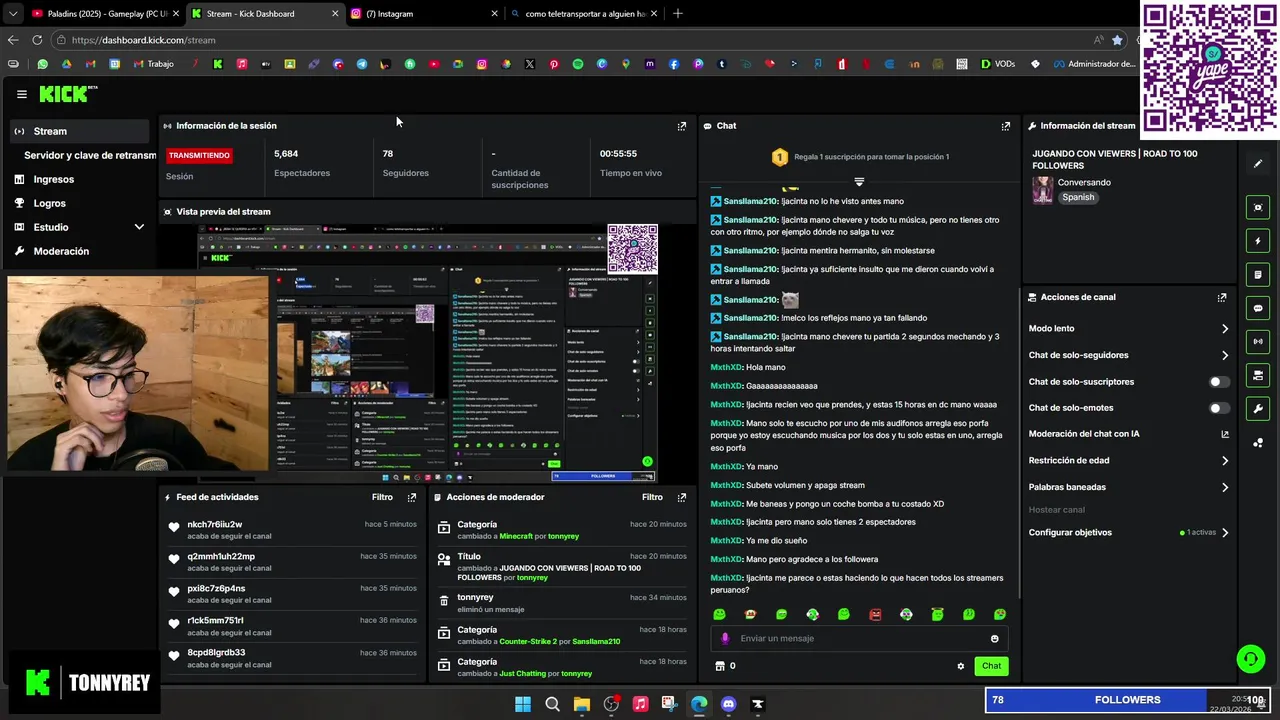Open the emoji picker in the message box
This screenshot has height=720, width=1280.
994,638
